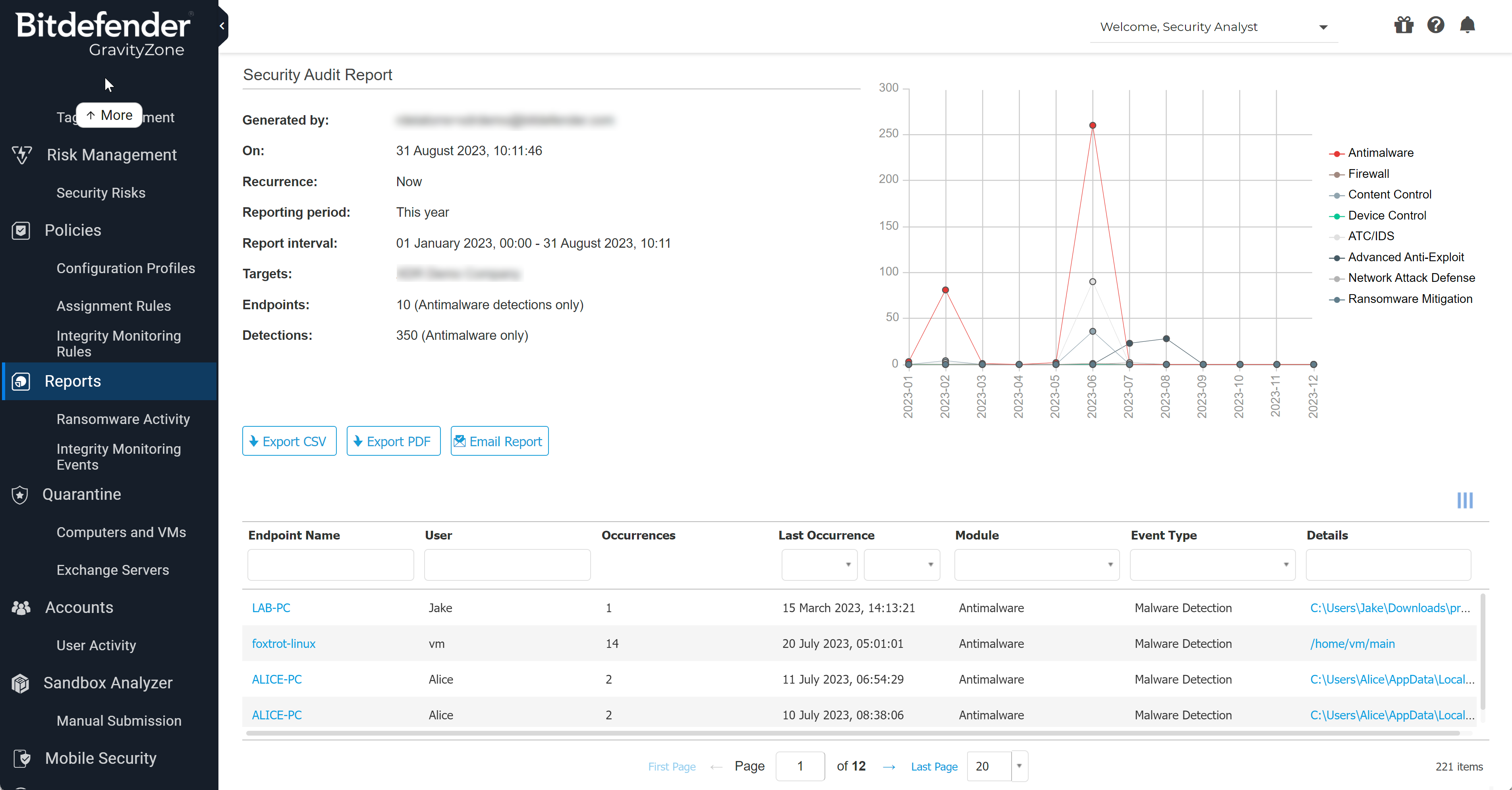Click the table vertical scrollbar
This screenshot has height=790, width=1512.
coord(1483,651)
